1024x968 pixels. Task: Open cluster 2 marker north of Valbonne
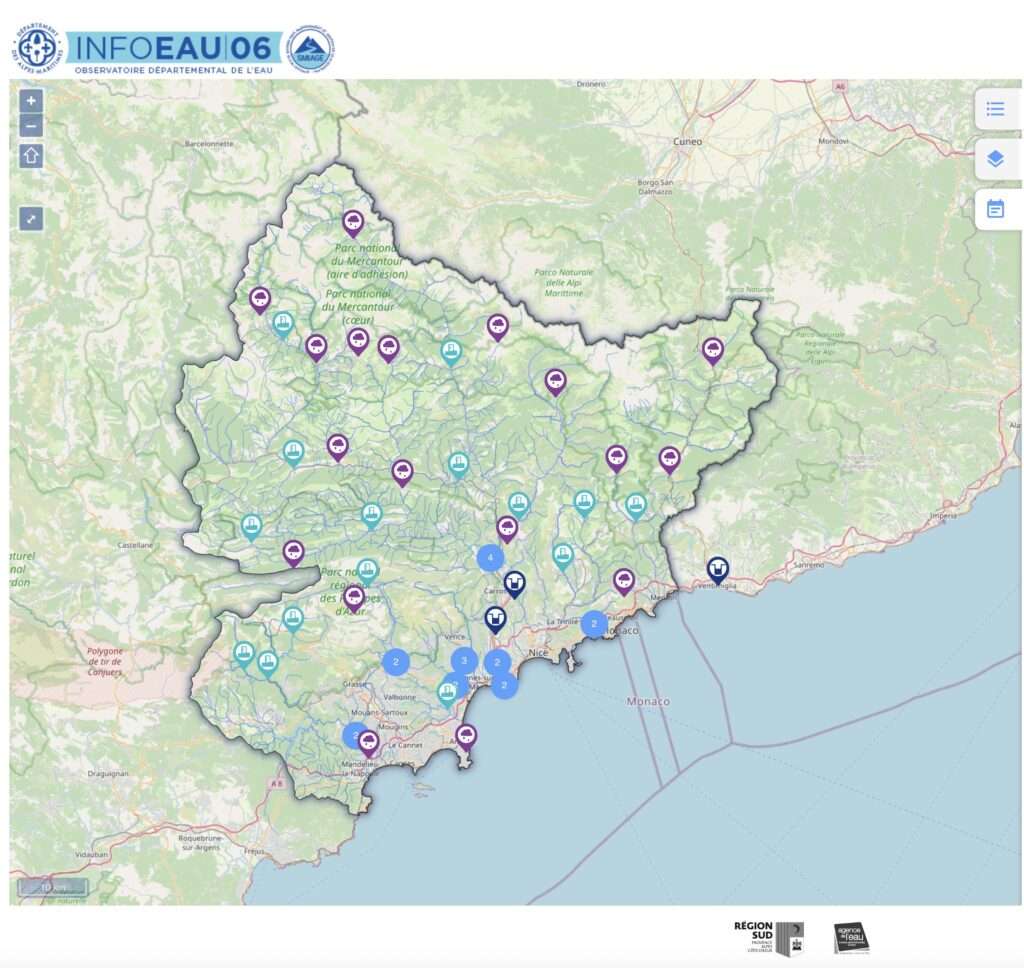coord(396,662)
